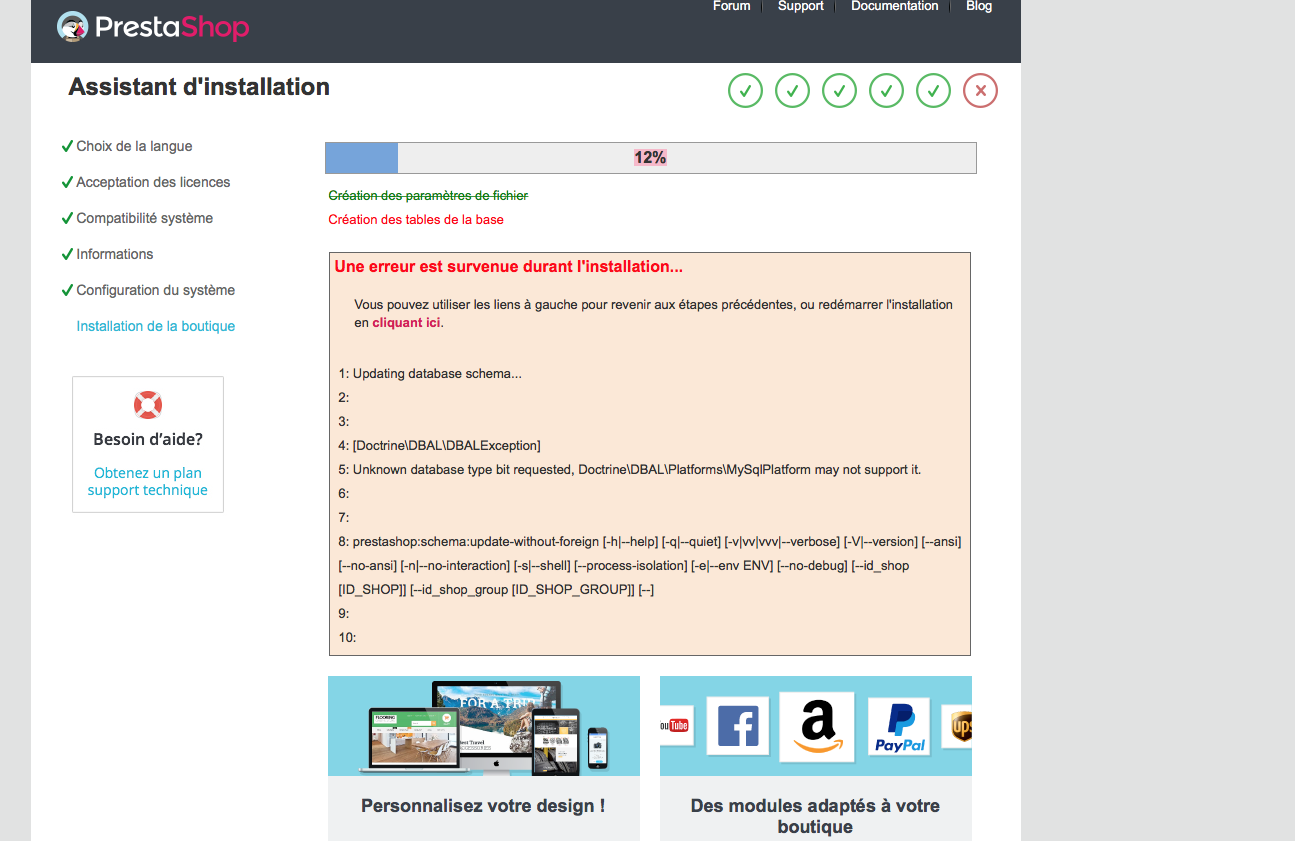Return to Acceptation des licences step
1295x841 pixels.
point(153,182)
